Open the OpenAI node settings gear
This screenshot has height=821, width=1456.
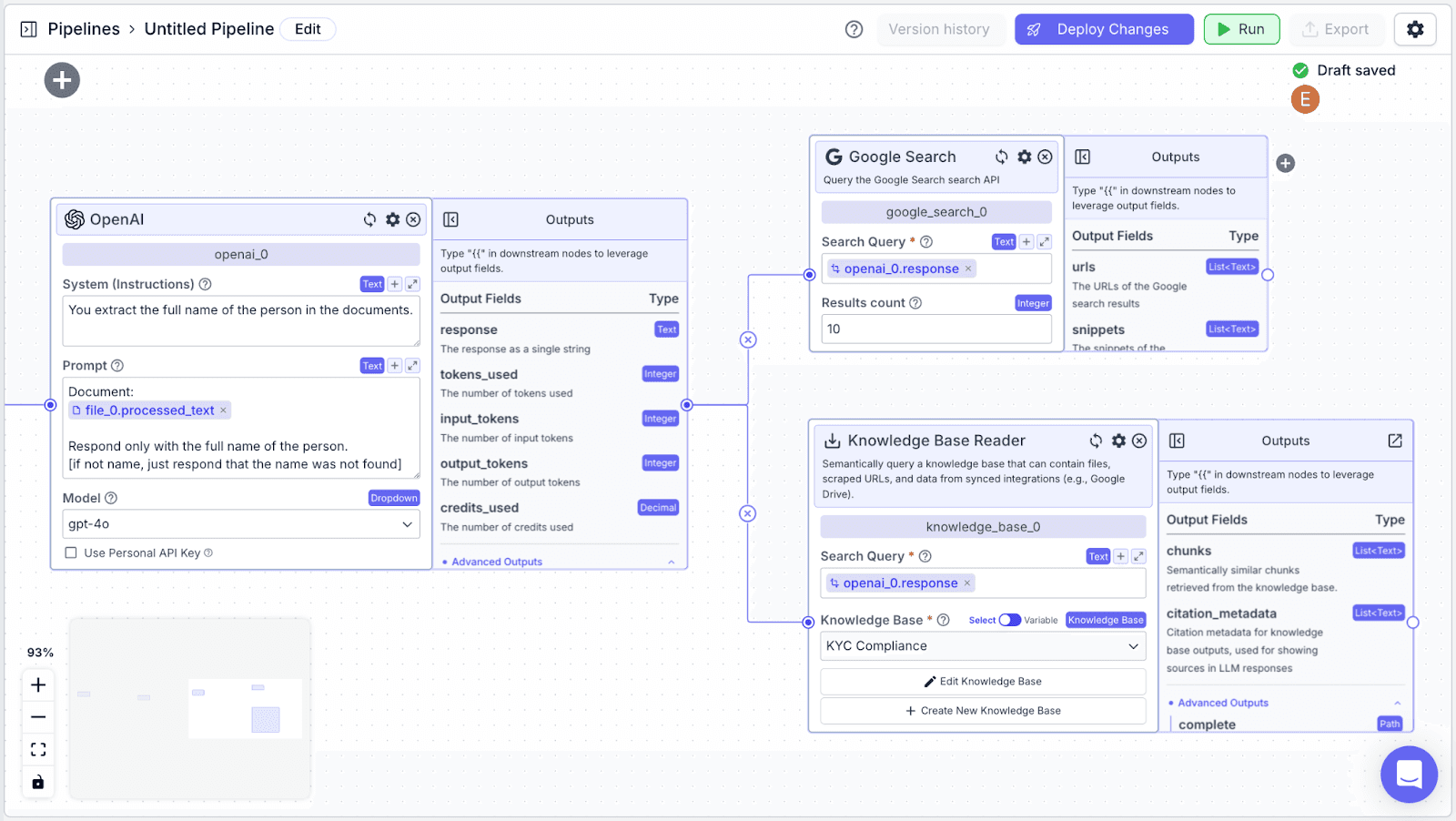(x=392, y=219)
